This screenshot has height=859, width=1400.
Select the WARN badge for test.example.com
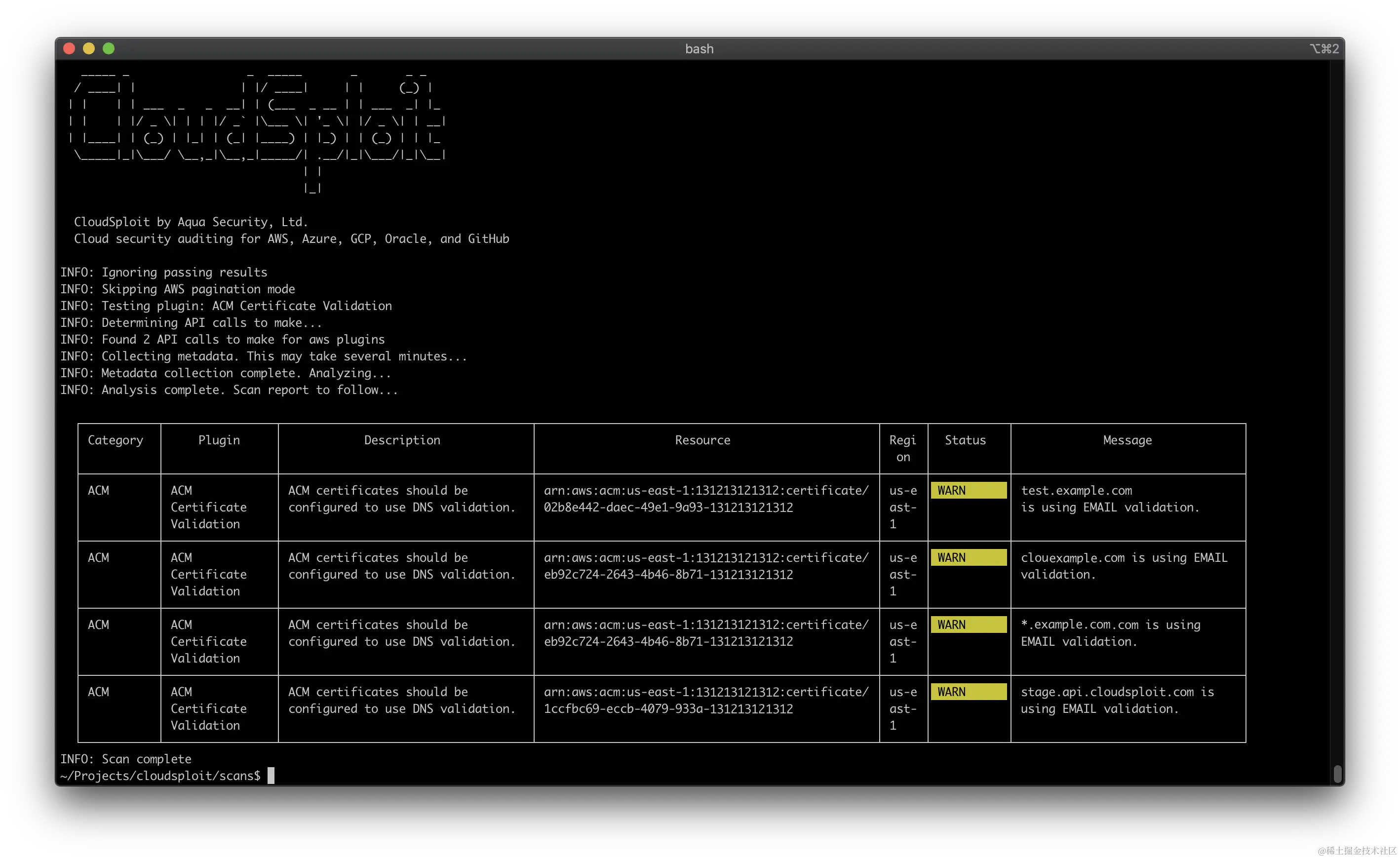click(968, 490)
